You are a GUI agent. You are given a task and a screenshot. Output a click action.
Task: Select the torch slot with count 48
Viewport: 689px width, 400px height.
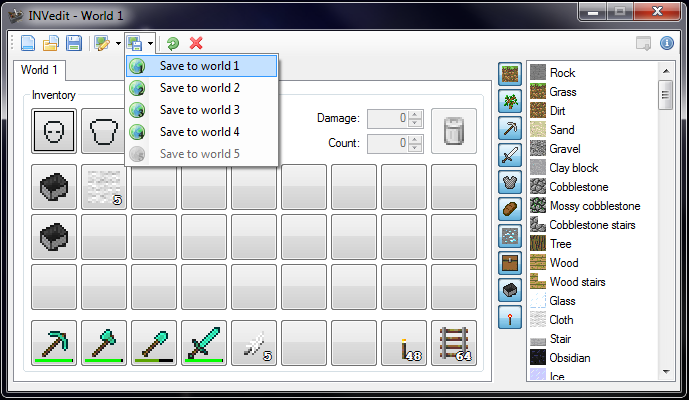click(x=404, y=343)
